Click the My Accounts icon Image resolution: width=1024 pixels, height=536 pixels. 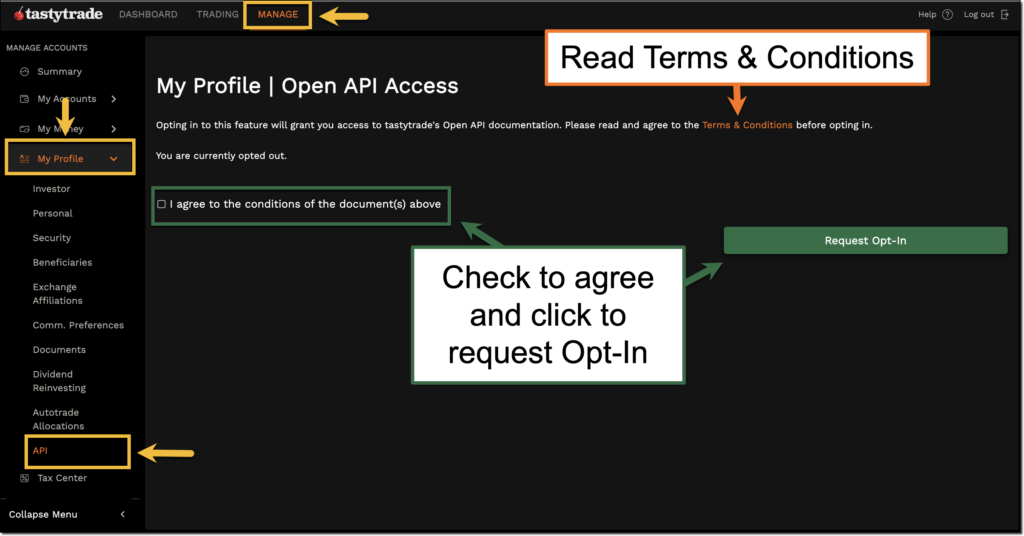pyautogui.click(x=24, y=99)
